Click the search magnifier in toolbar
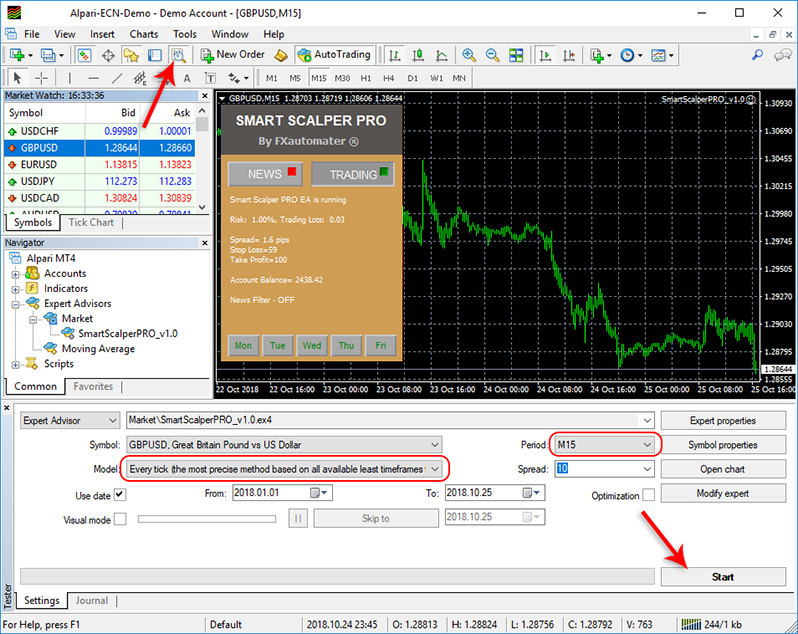The width and height of the screenshot is (798, 634). [x=757, y=54]
